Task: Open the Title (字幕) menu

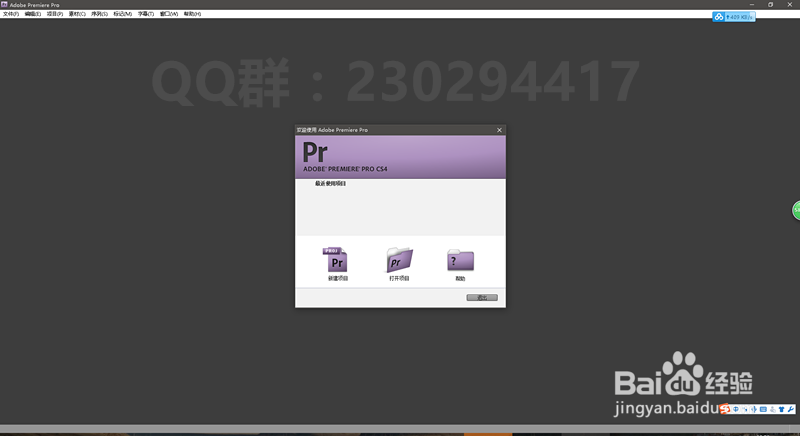Action: [x=145, y=14]
